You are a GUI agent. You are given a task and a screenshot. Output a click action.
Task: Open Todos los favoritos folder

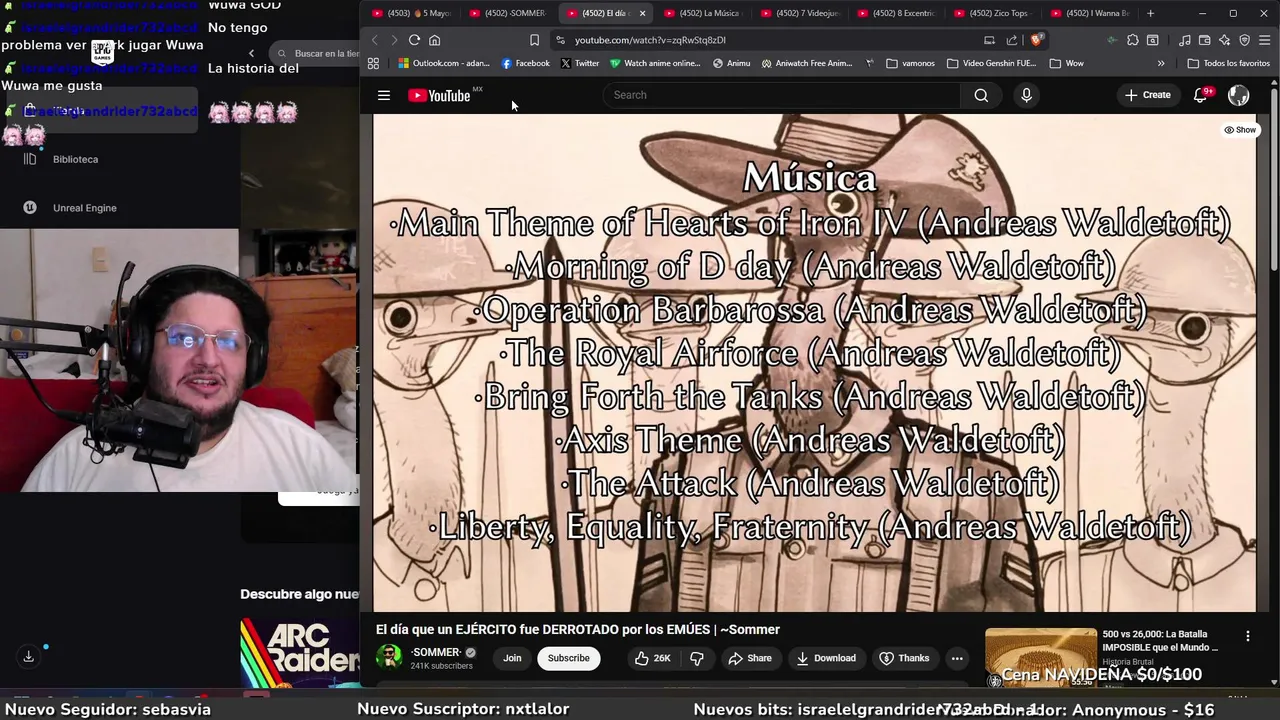(1228, 63)
